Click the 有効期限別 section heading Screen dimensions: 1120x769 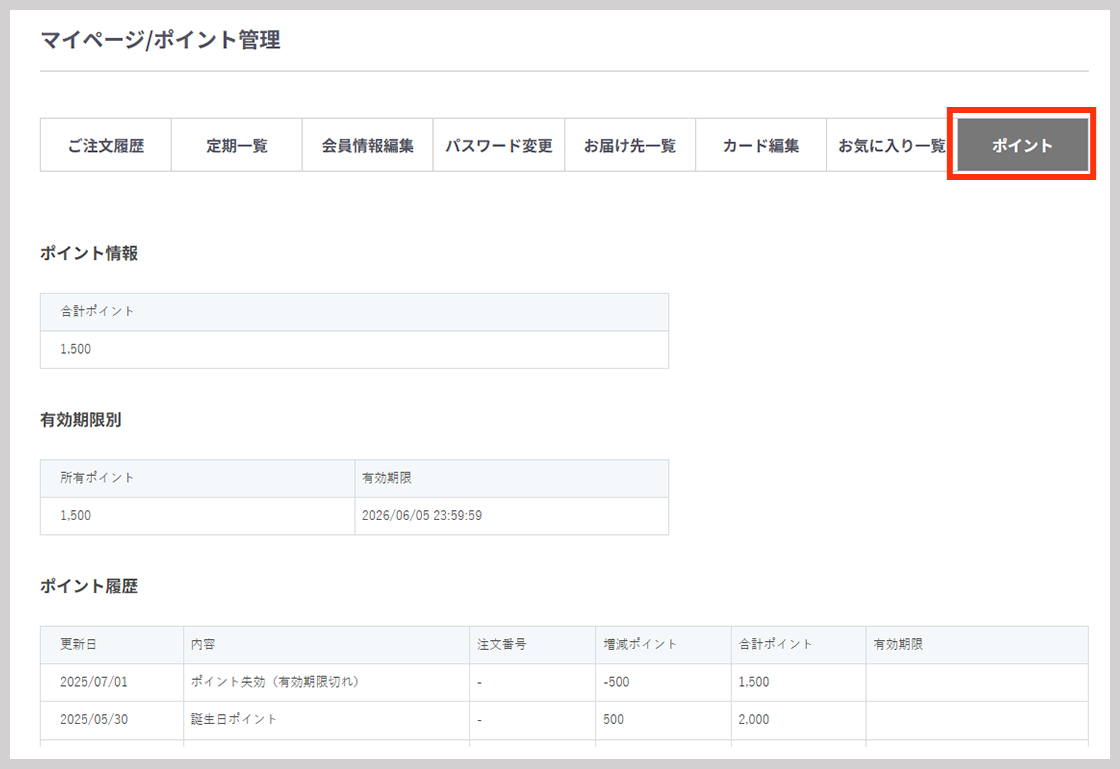pos(81,420)
